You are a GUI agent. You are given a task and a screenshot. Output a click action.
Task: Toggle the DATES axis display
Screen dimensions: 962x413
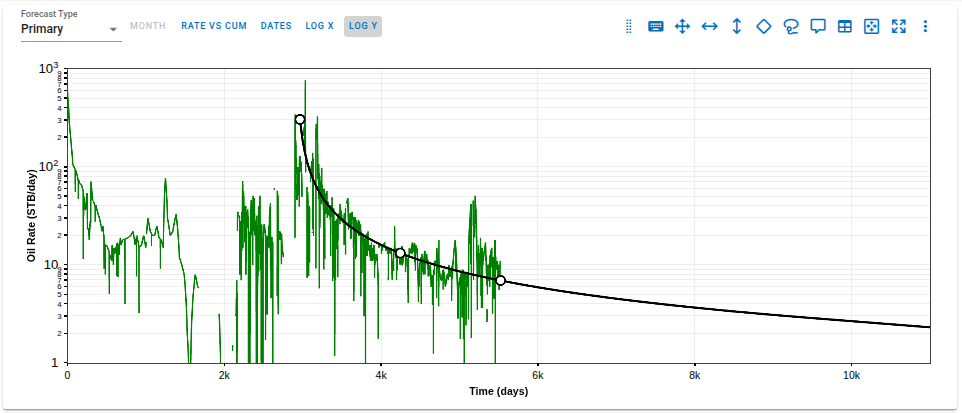(276, 26)
